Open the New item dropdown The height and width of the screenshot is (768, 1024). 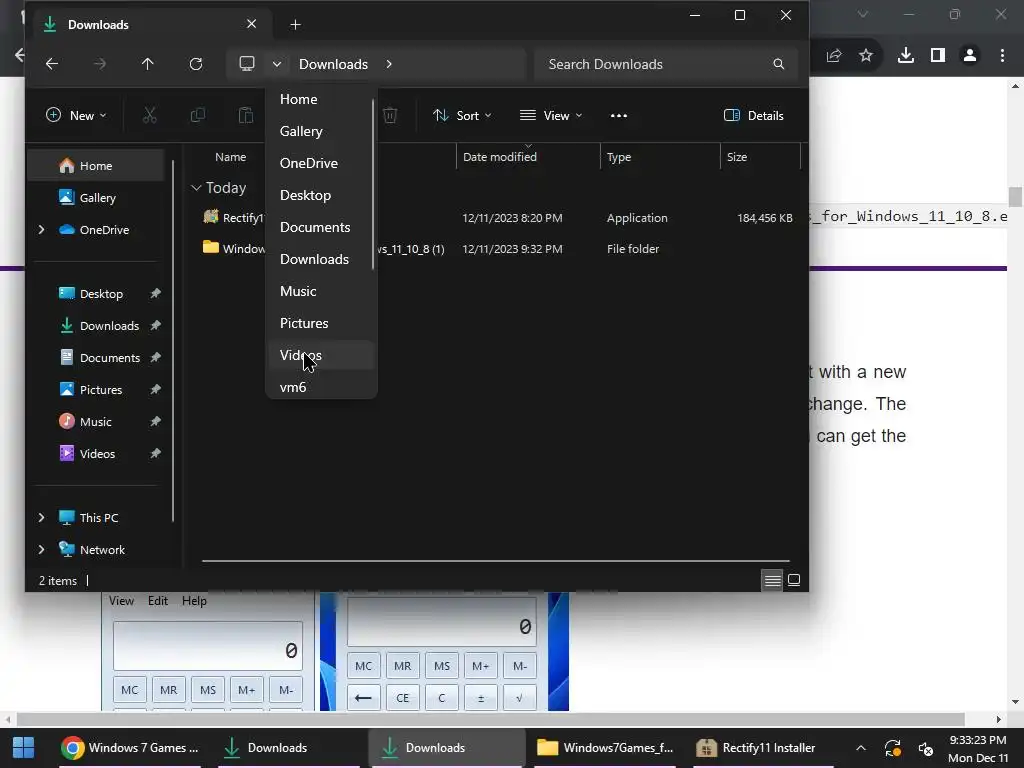pyautogui.click(x=76, y=116)
